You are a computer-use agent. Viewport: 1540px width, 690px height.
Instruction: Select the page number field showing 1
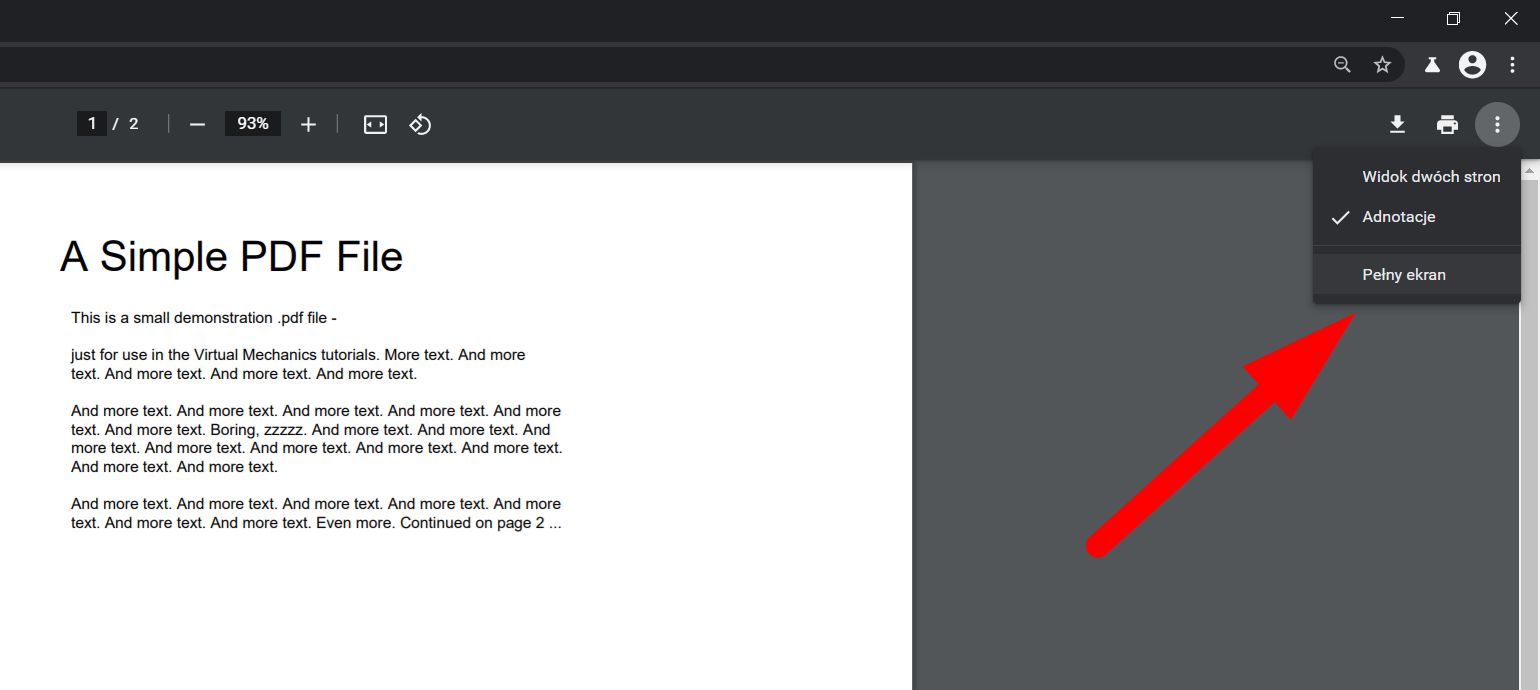pos(92,123)
